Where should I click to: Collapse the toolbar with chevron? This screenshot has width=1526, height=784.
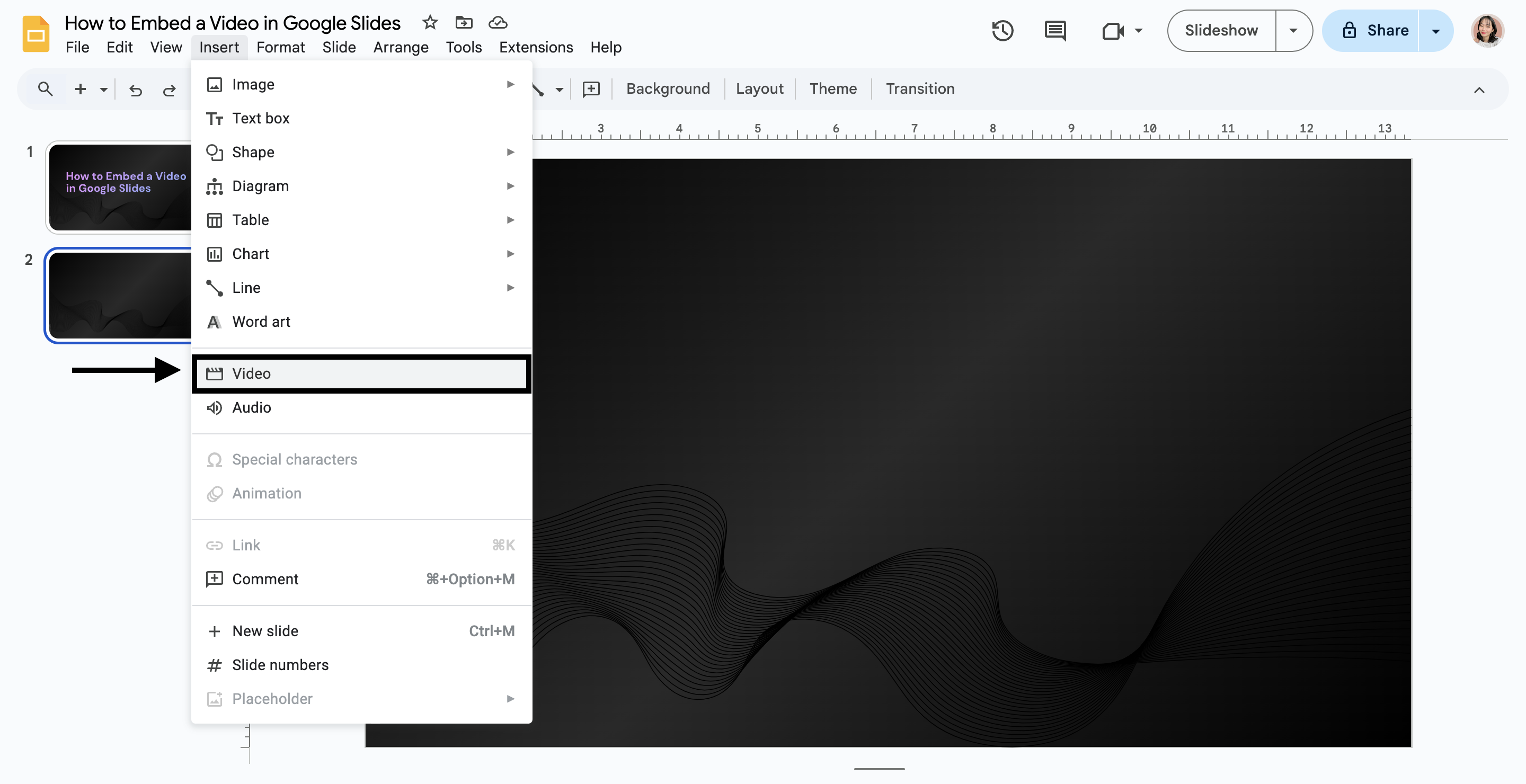coord(1479,90)
